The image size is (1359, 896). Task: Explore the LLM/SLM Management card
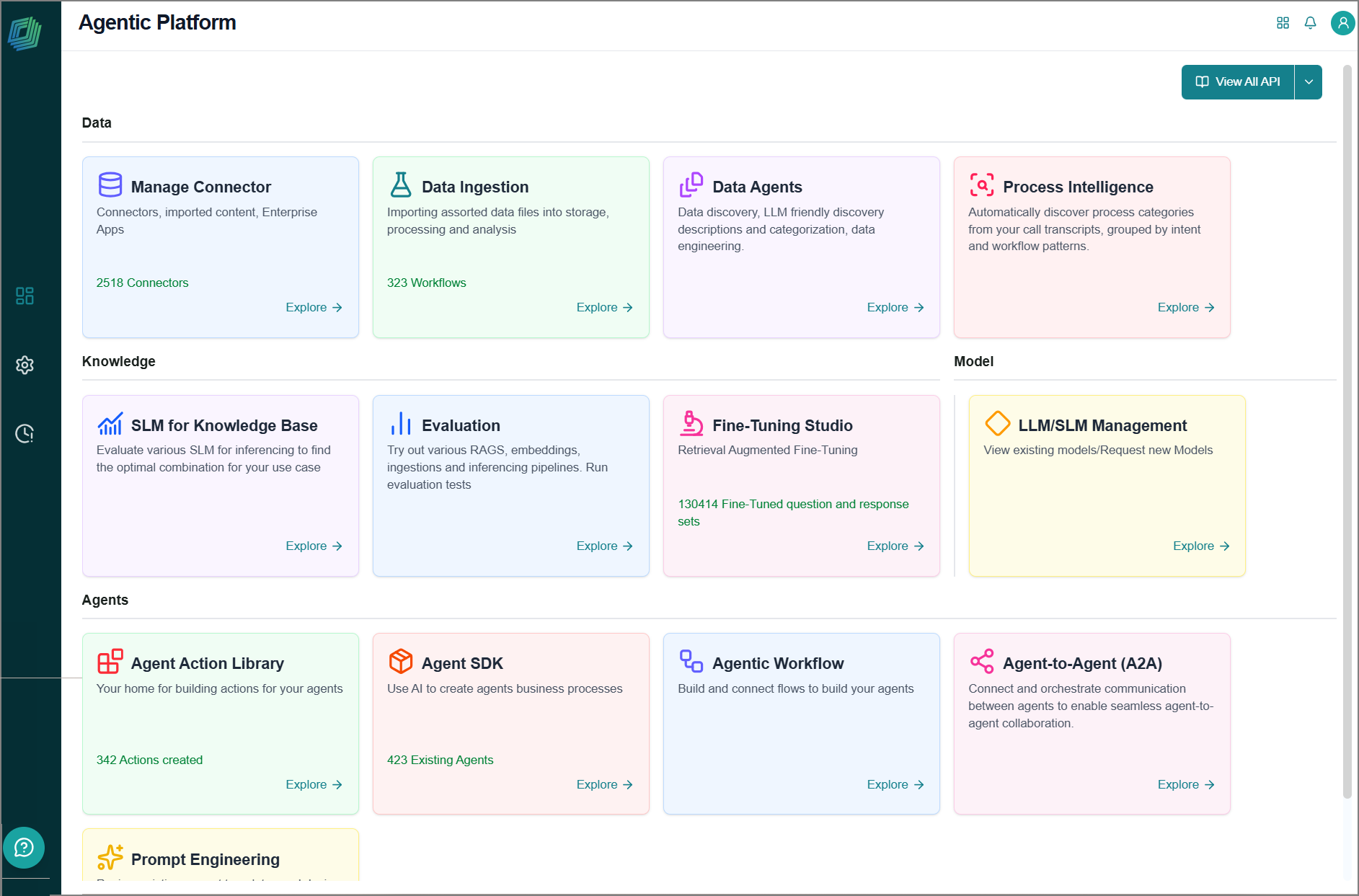pos(1201,546)
